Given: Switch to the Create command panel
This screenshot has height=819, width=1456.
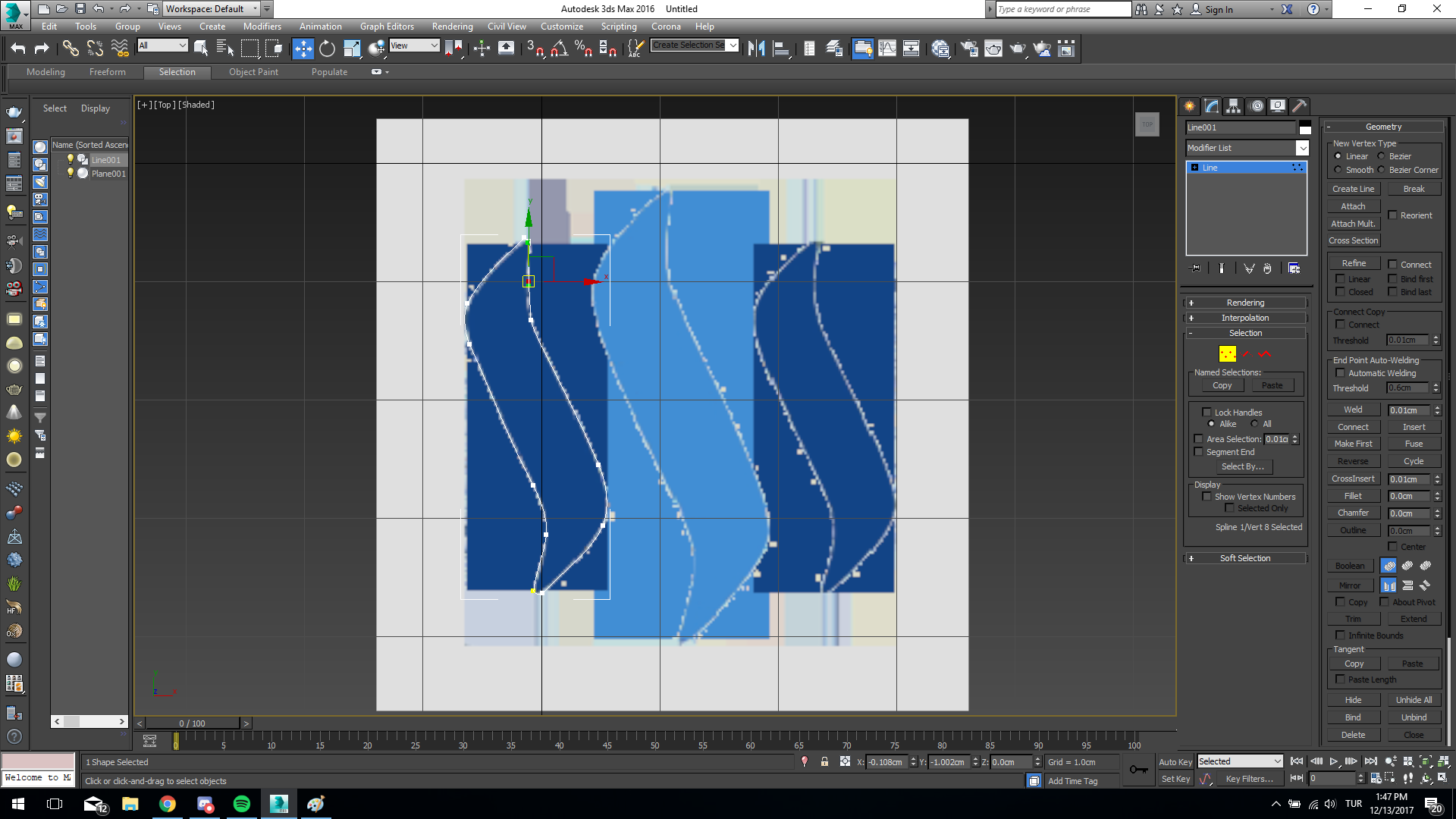Looking at the screenshot, I should tap(1189, 106).
